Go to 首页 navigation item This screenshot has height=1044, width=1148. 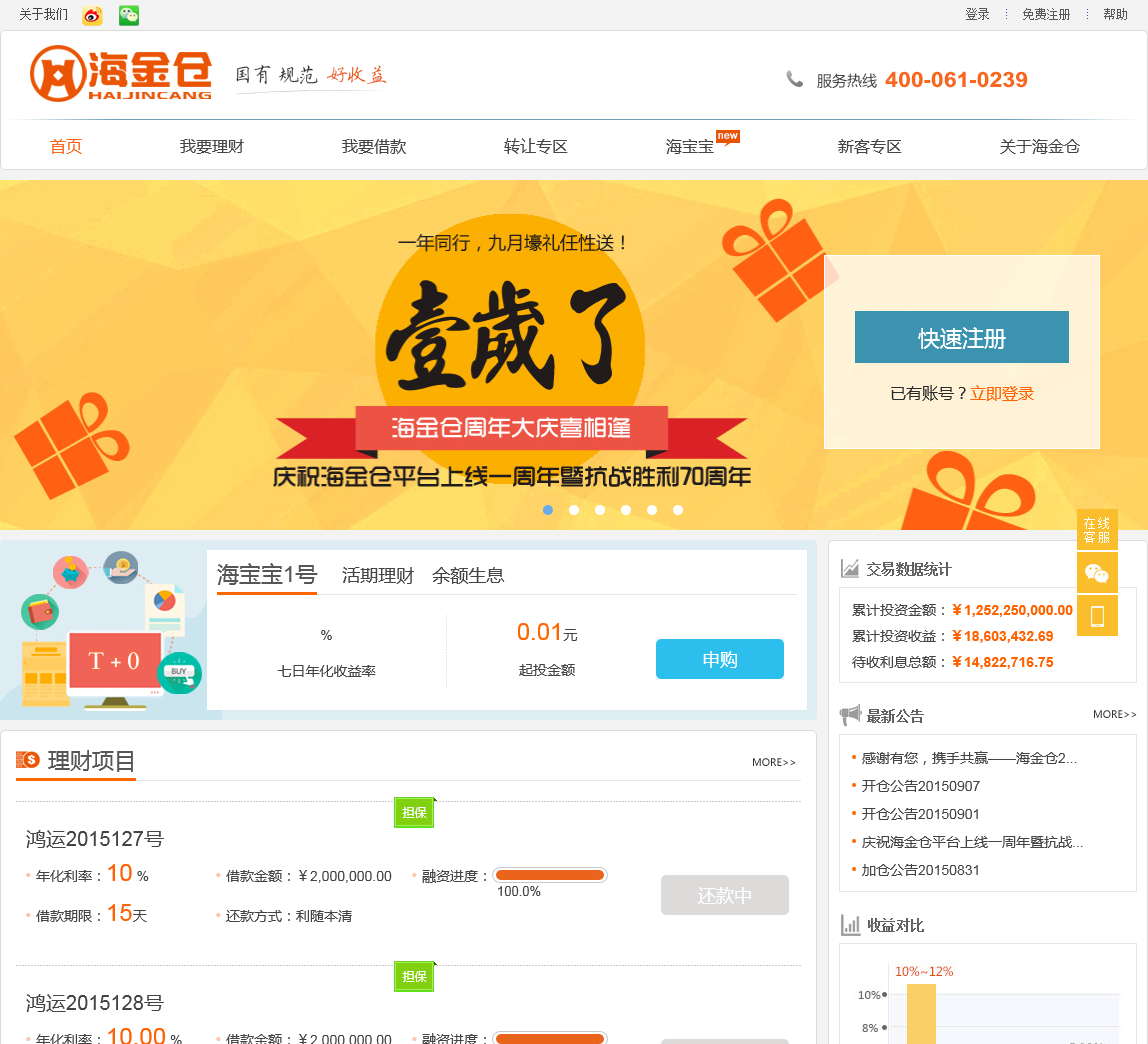coord(66,146)
